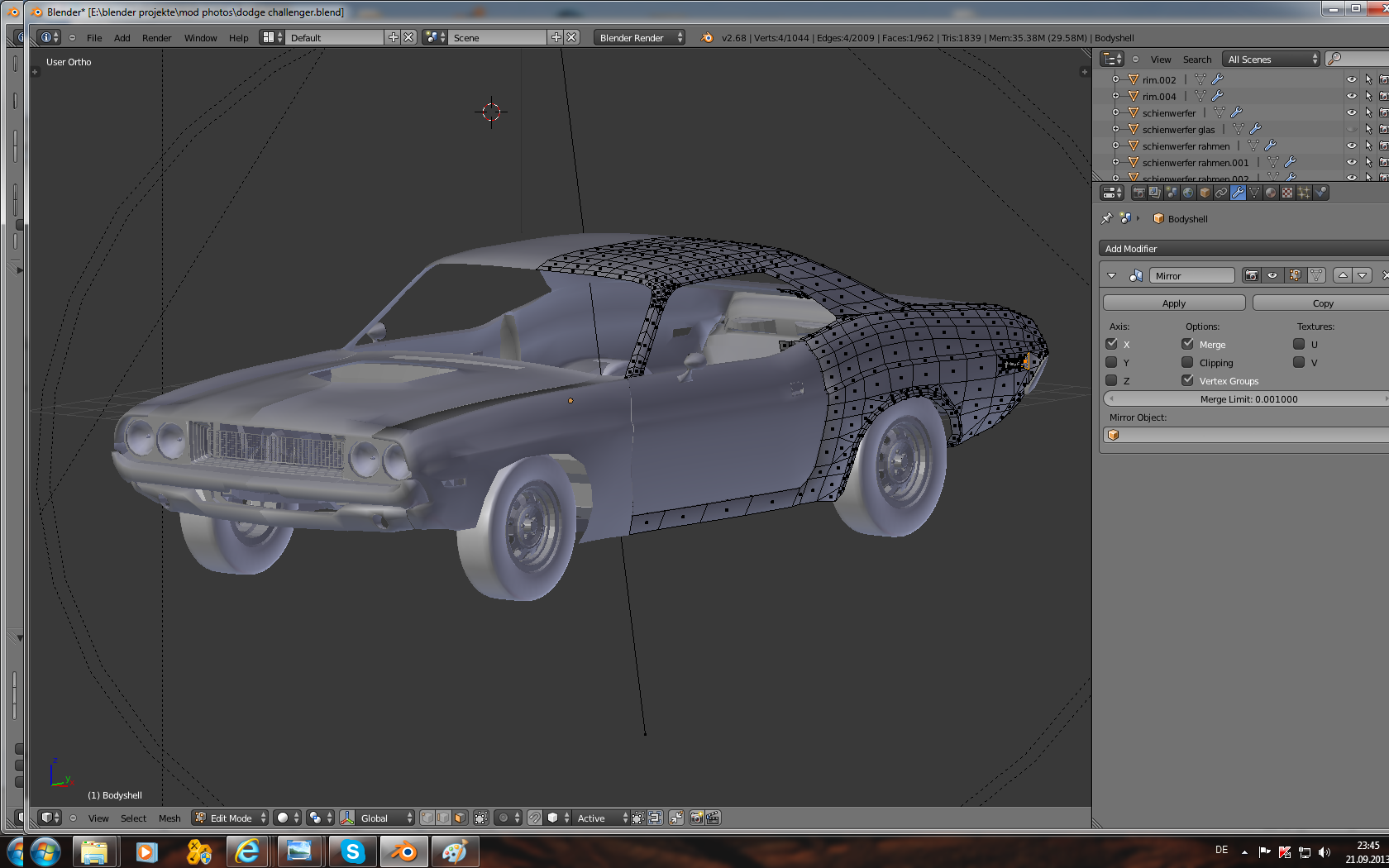The width and height of the screenshot is (1389, 868).
Task: Open the All Scenes outliner dropdown
Action: click(x=1272, y=59)
